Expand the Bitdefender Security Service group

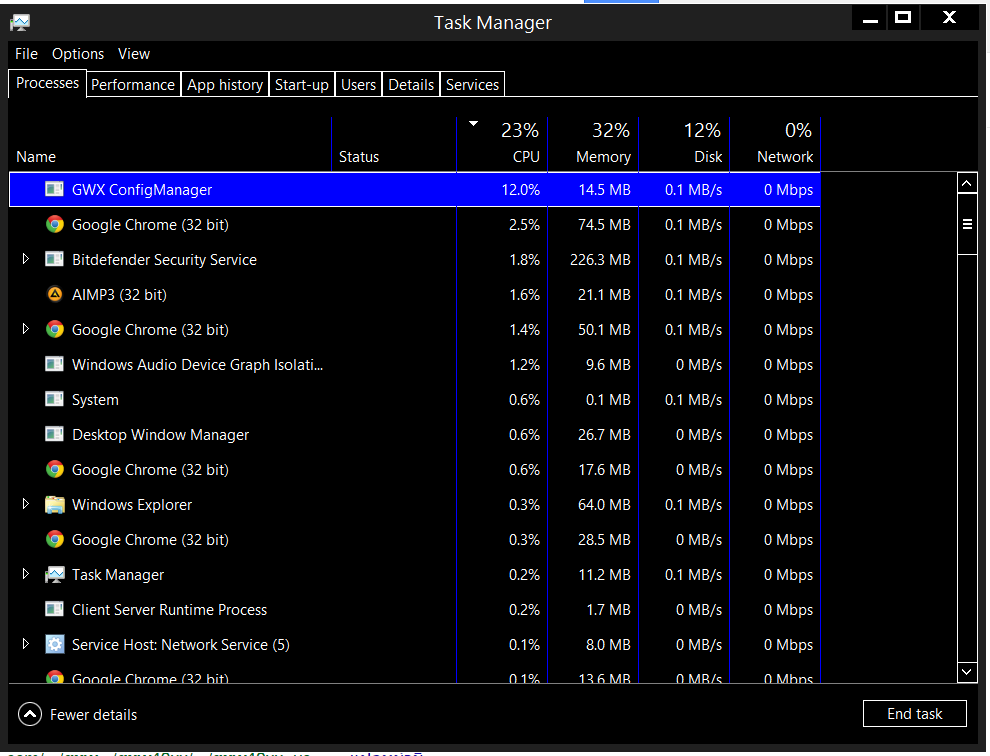point(26,260)
